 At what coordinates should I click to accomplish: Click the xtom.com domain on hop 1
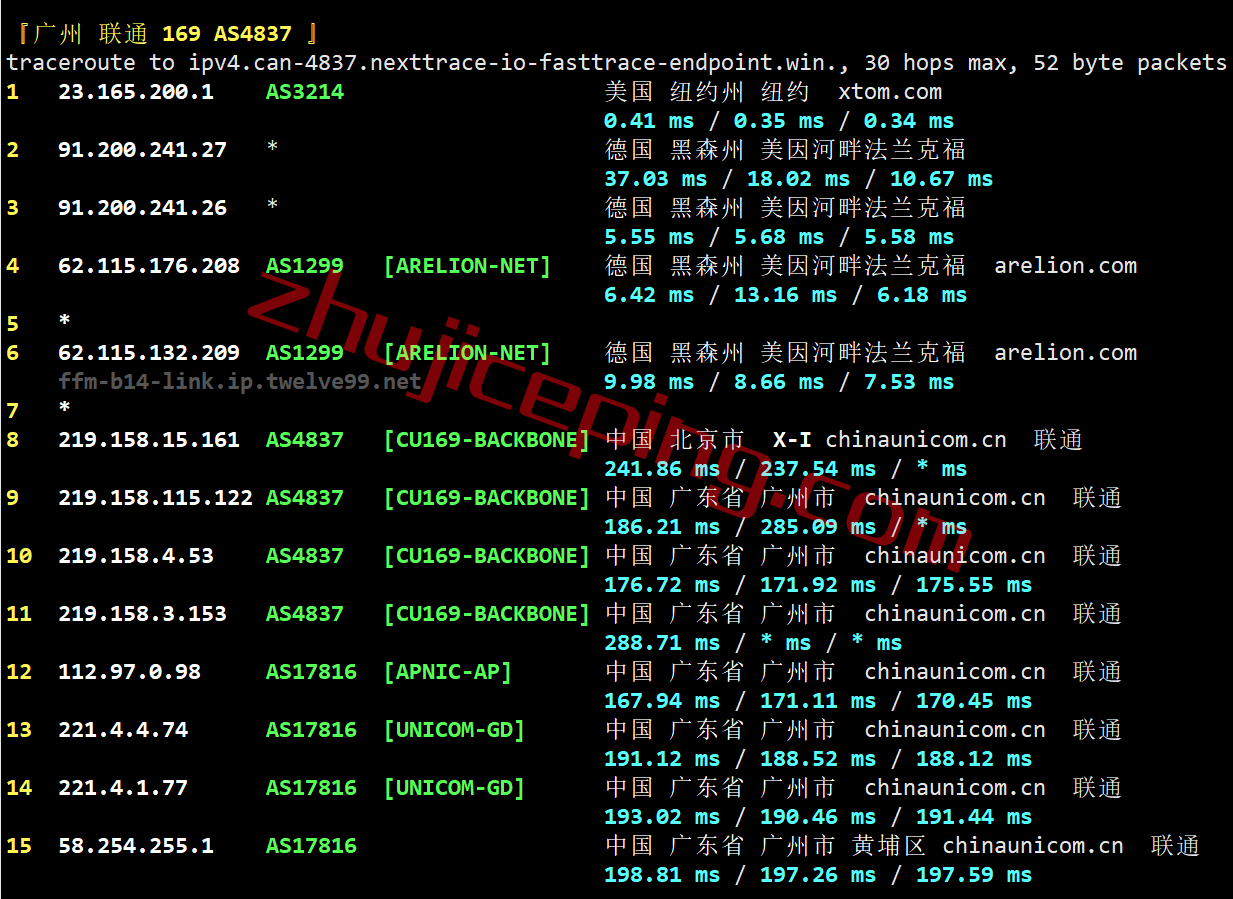890,92
